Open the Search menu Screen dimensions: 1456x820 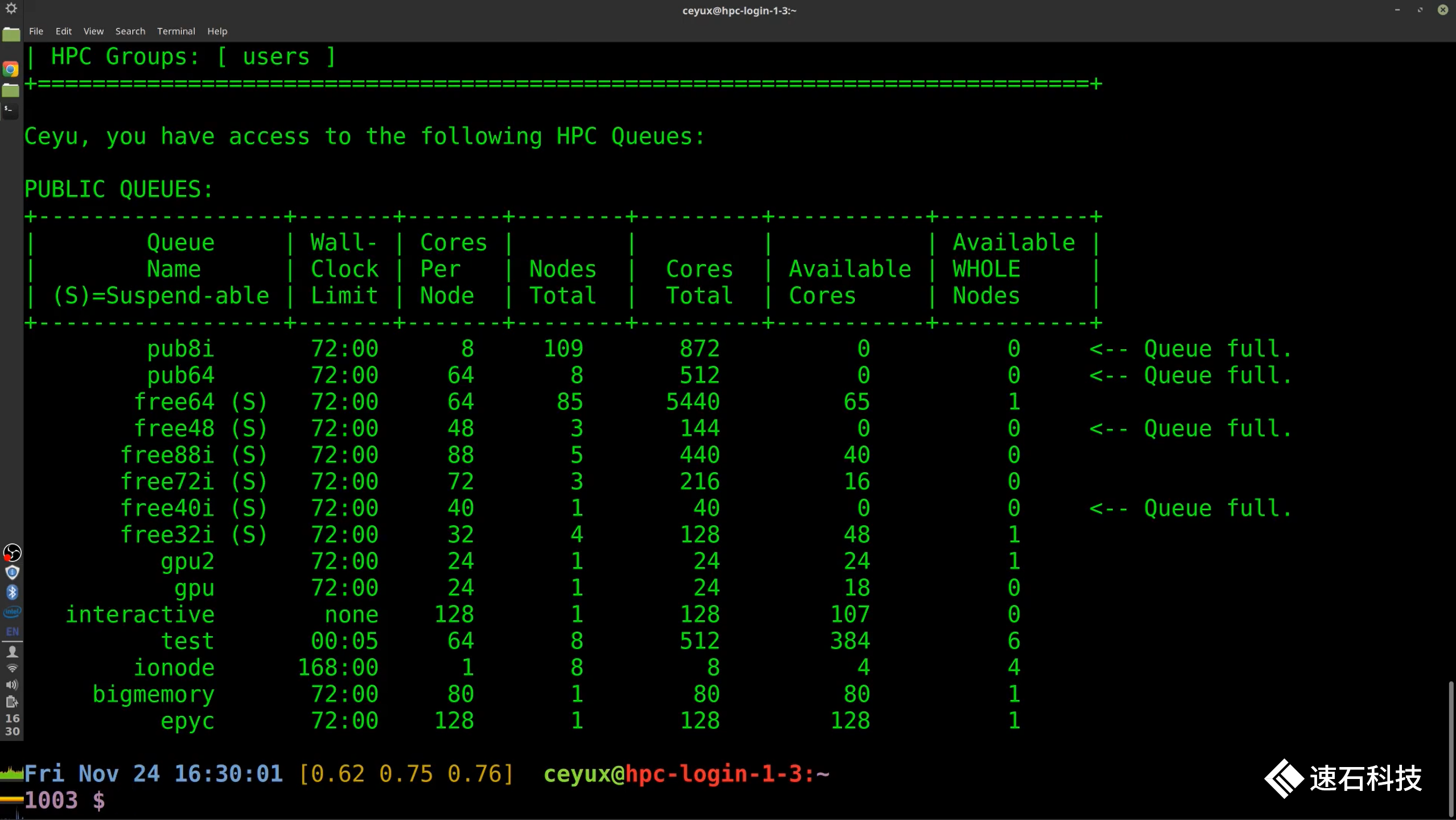[x=130, y=31]
